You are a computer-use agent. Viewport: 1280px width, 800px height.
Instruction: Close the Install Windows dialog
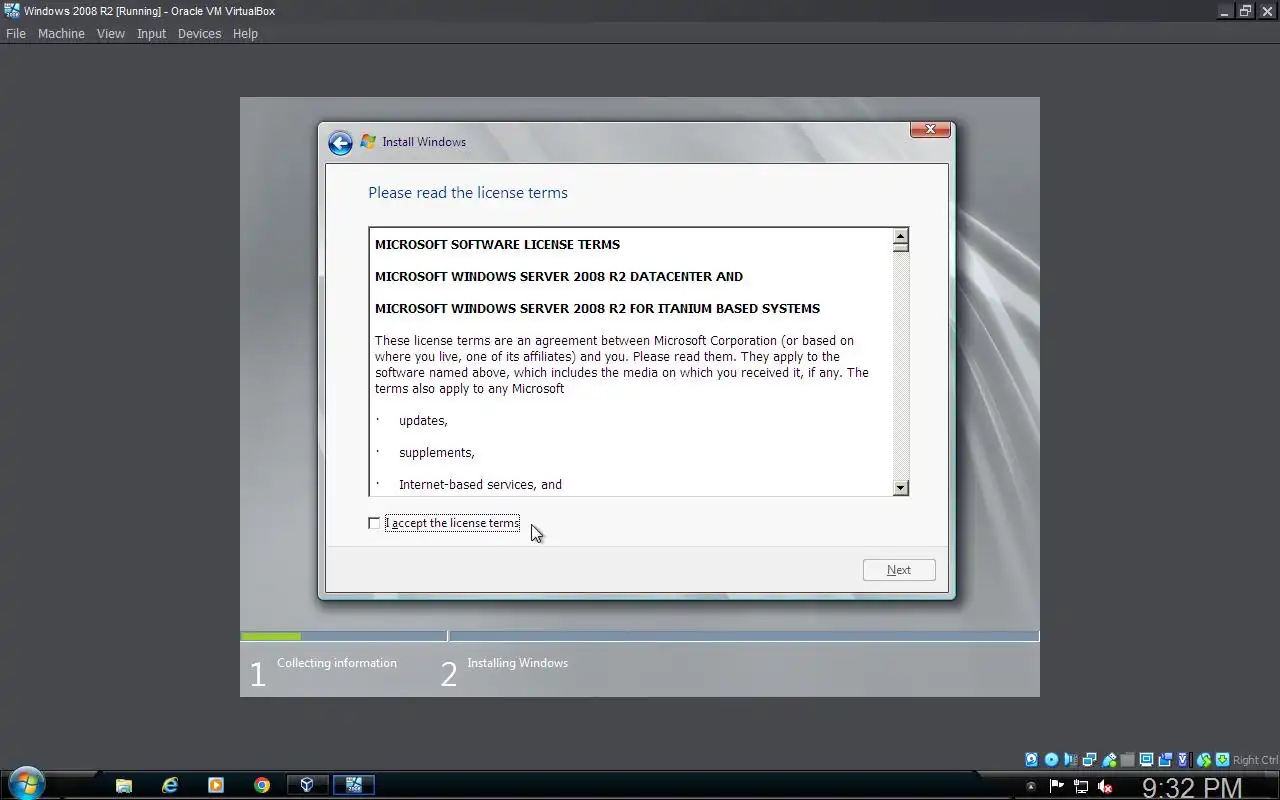tap(930, 129)
